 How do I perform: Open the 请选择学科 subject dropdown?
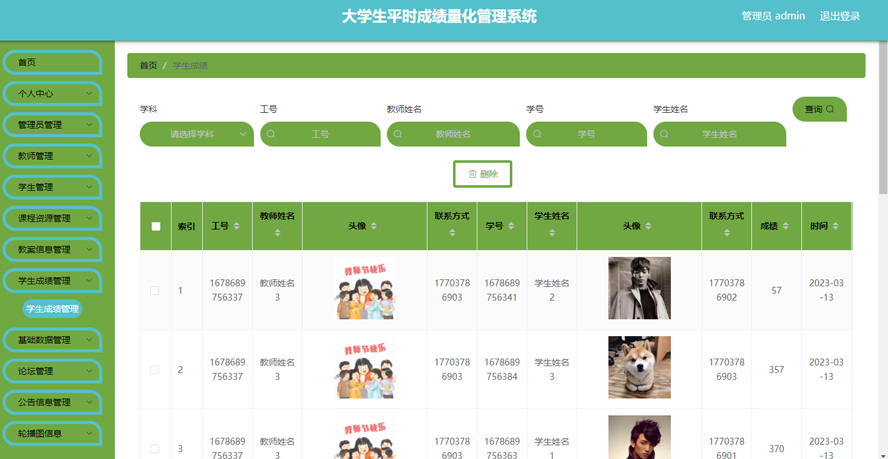[197, 134]
